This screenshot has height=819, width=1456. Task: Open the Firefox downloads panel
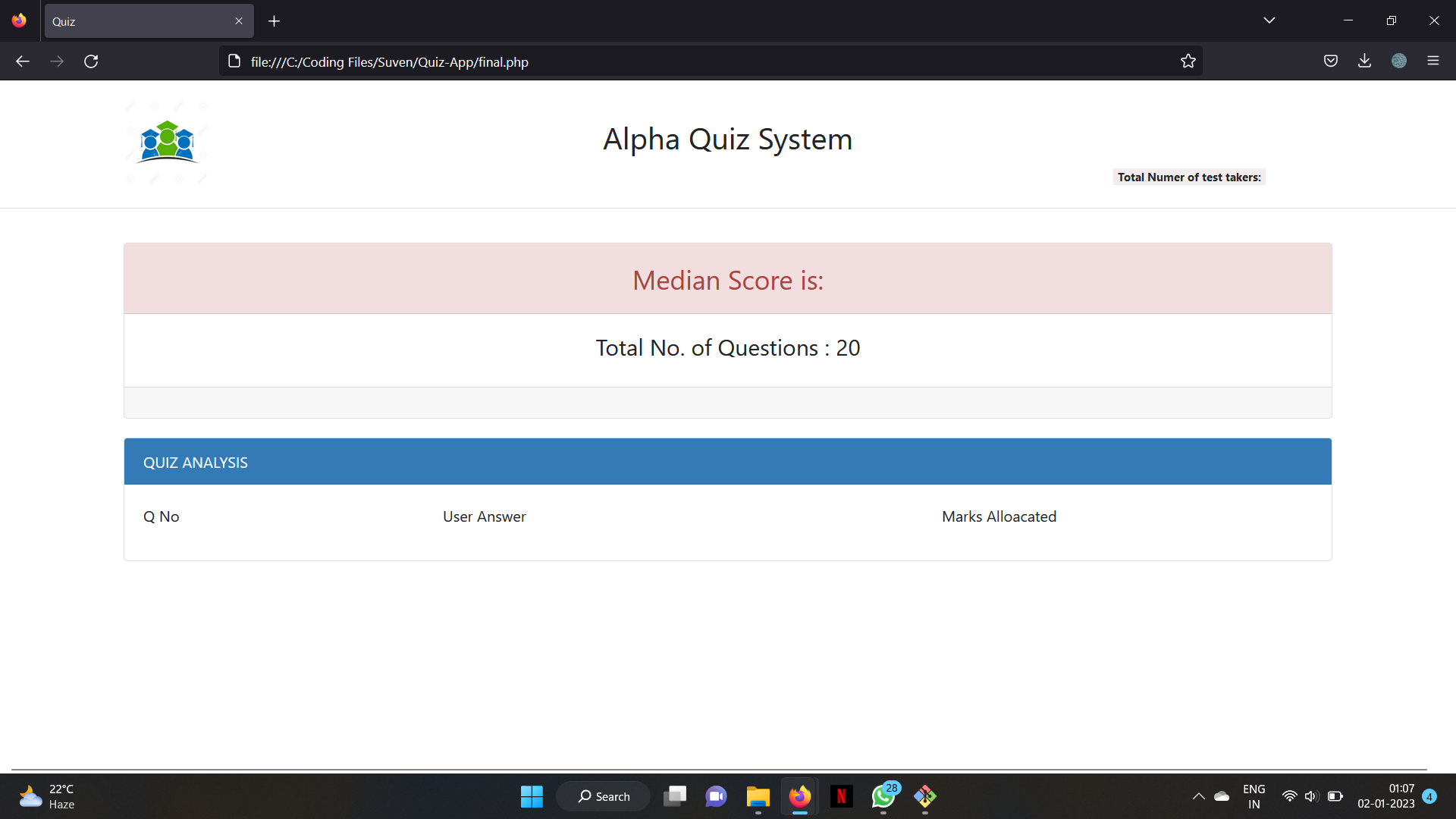(x=1364, y=61)
